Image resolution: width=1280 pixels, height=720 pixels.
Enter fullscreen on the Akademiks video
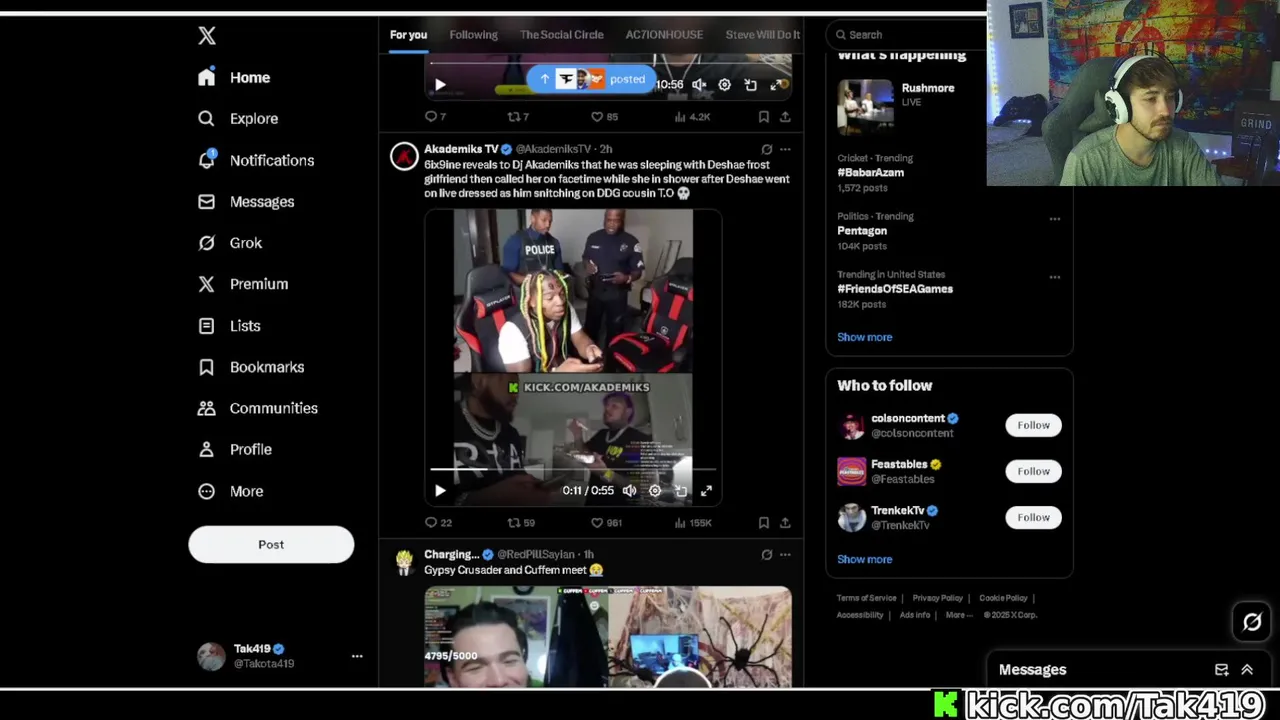coord(706,491)
